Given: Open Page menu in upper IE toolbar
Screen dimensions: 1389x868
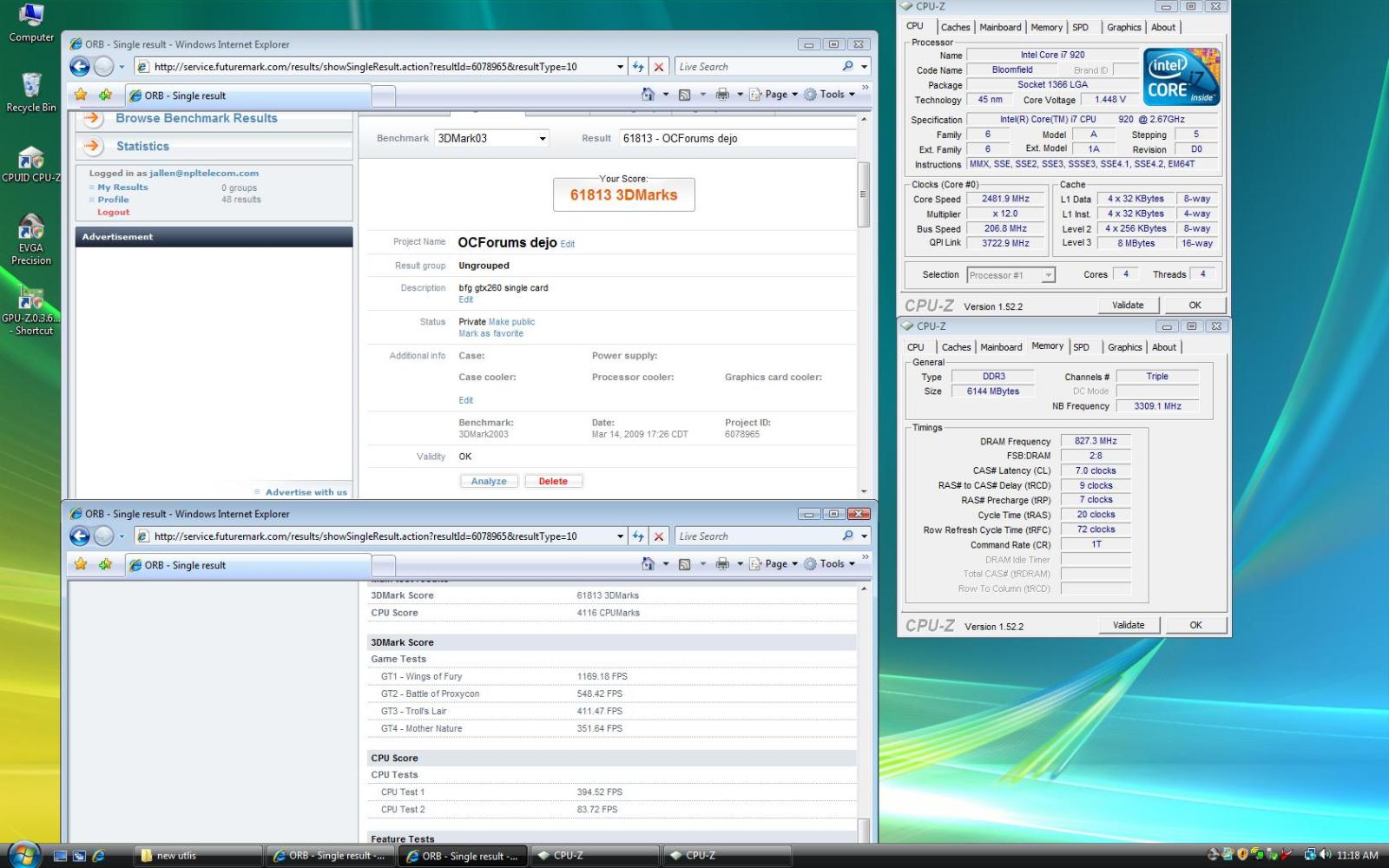Looking at the screenshot, I should coord(773,95).
